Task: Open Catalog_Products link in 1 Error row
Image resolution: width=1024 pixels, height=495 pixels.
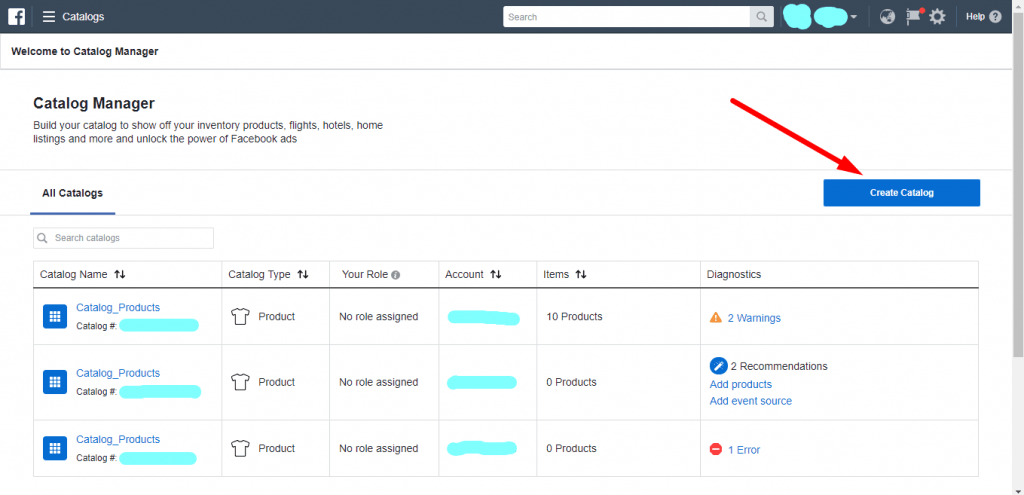Action: (x=118, y=439)
